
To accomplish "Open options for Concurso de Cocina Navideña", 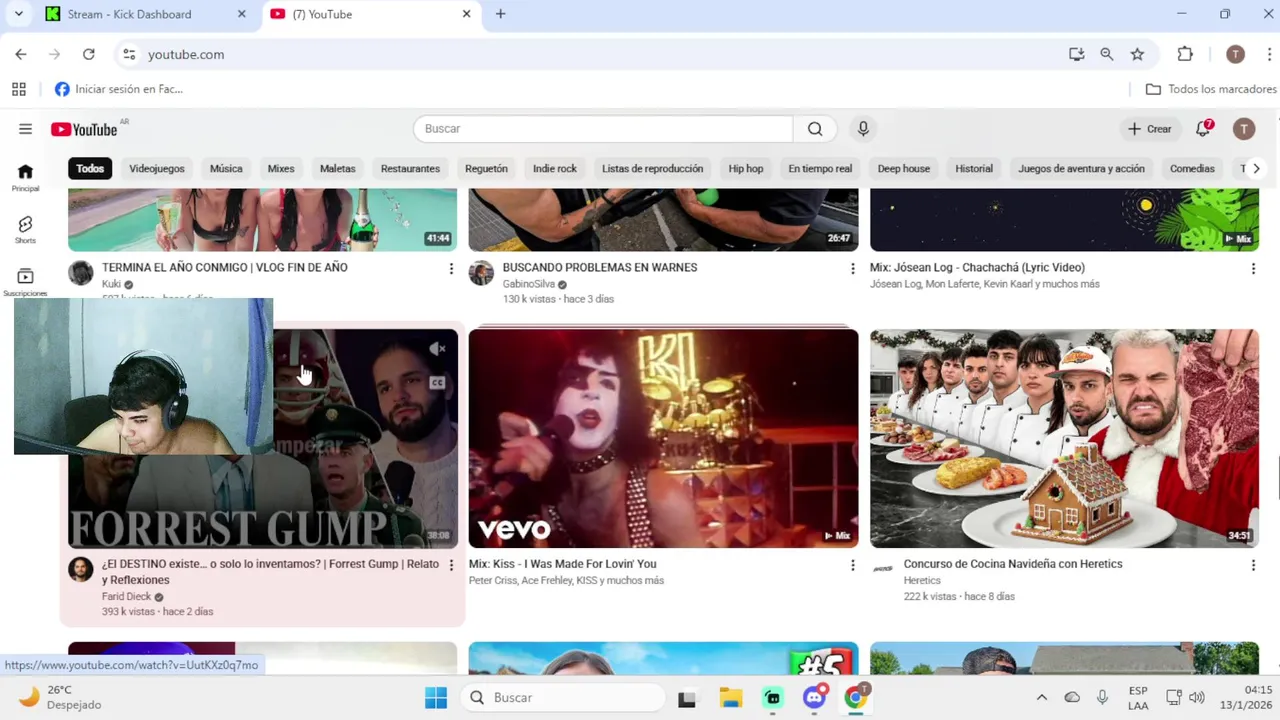I will [1253, 565].
